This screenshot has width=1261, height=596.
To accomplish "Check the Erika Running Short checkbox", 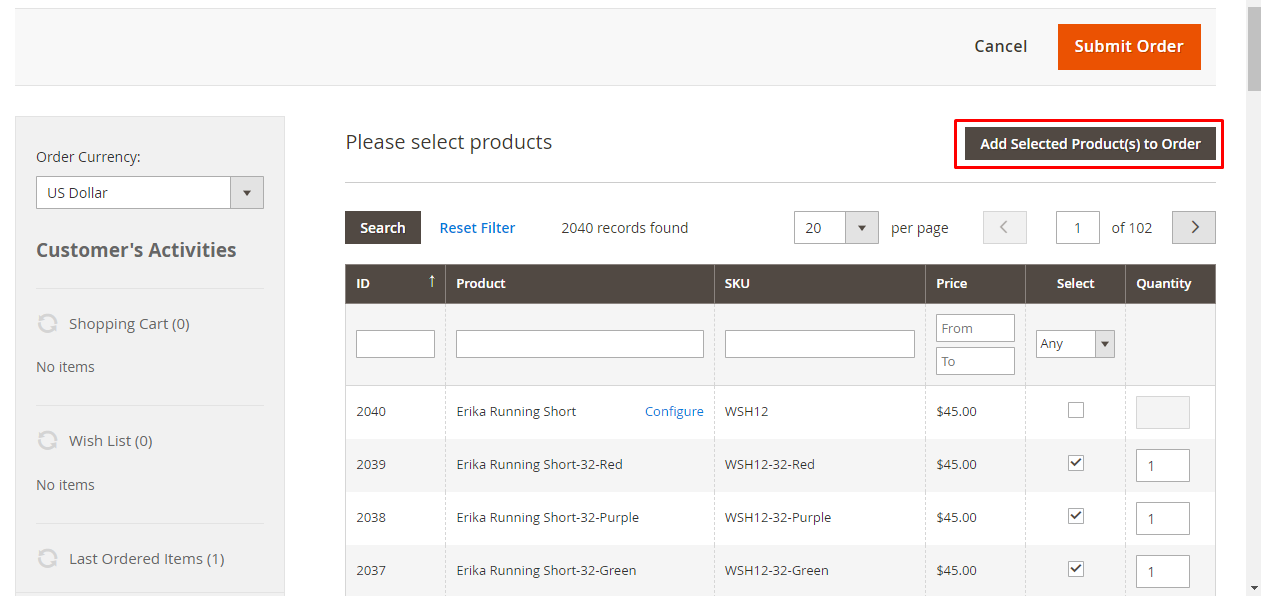I will point(1075,410).
